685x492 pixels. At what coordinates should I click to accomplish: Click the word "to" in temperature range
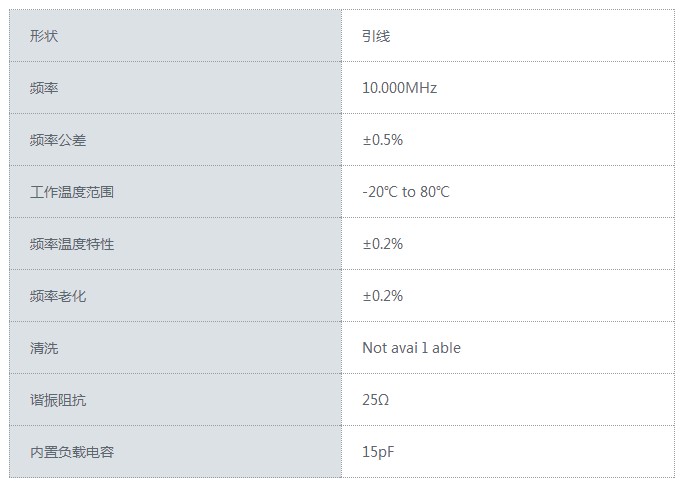point(408,192)
